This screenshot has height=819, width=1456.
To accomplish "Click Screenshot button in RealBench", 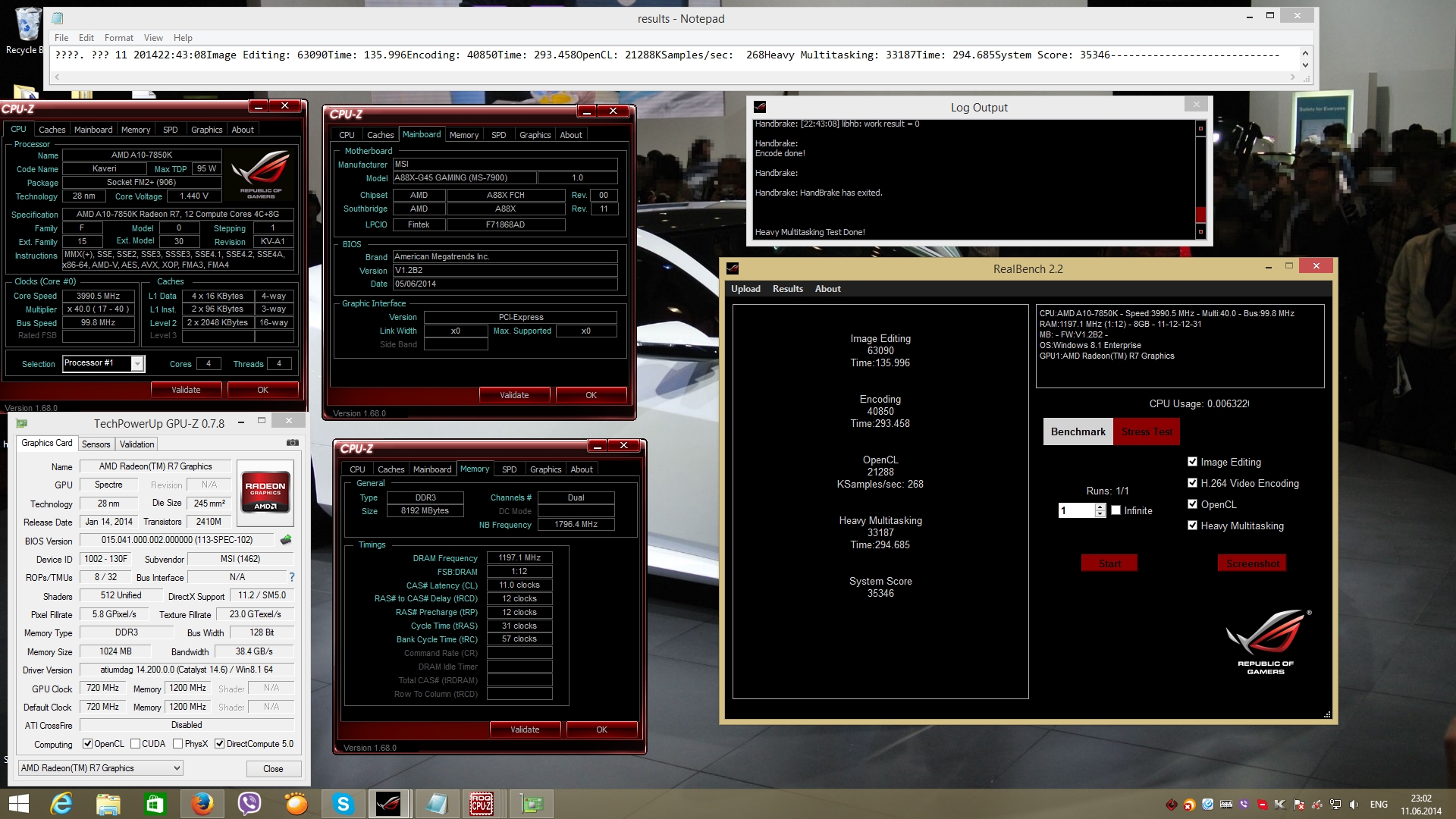I will 1252,563.
